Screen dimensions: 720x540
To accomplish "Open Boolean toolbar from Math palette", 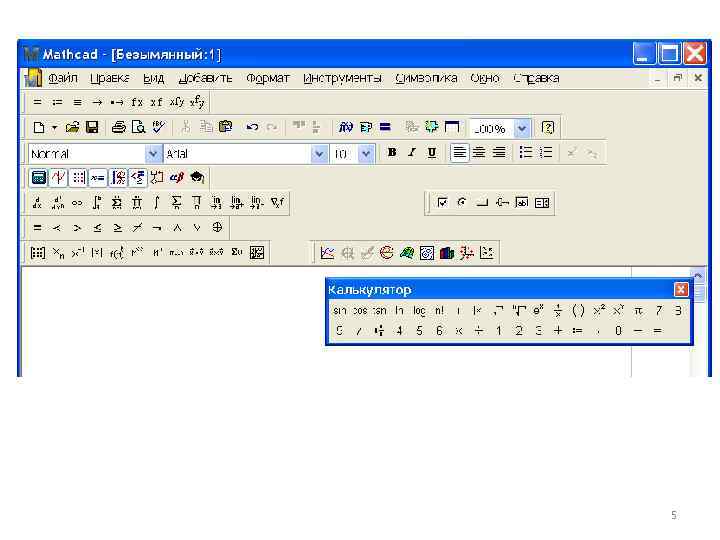I will click(137, 178).
